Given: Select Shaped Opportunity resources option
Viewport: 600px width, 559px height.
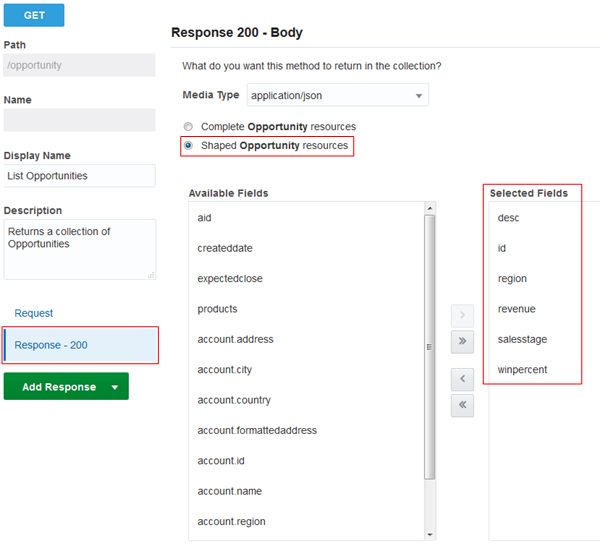Looking at the screenshot, I should click(188, 146).
